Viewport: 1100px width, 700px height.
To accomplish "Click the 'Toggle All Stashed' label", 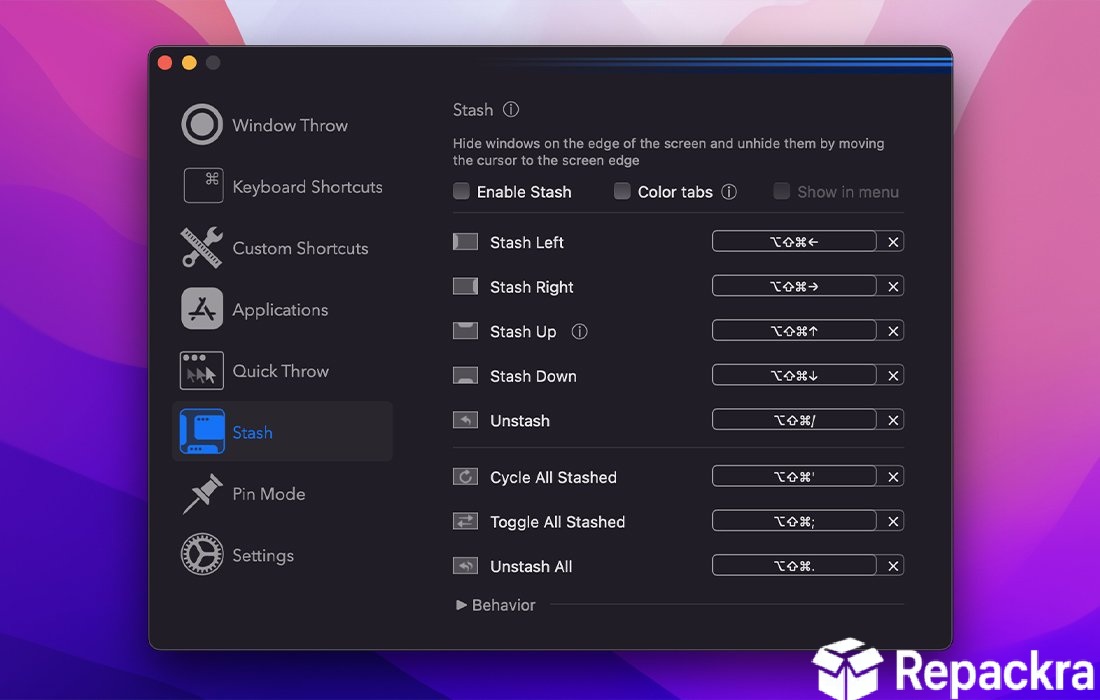I will point(557,522).
